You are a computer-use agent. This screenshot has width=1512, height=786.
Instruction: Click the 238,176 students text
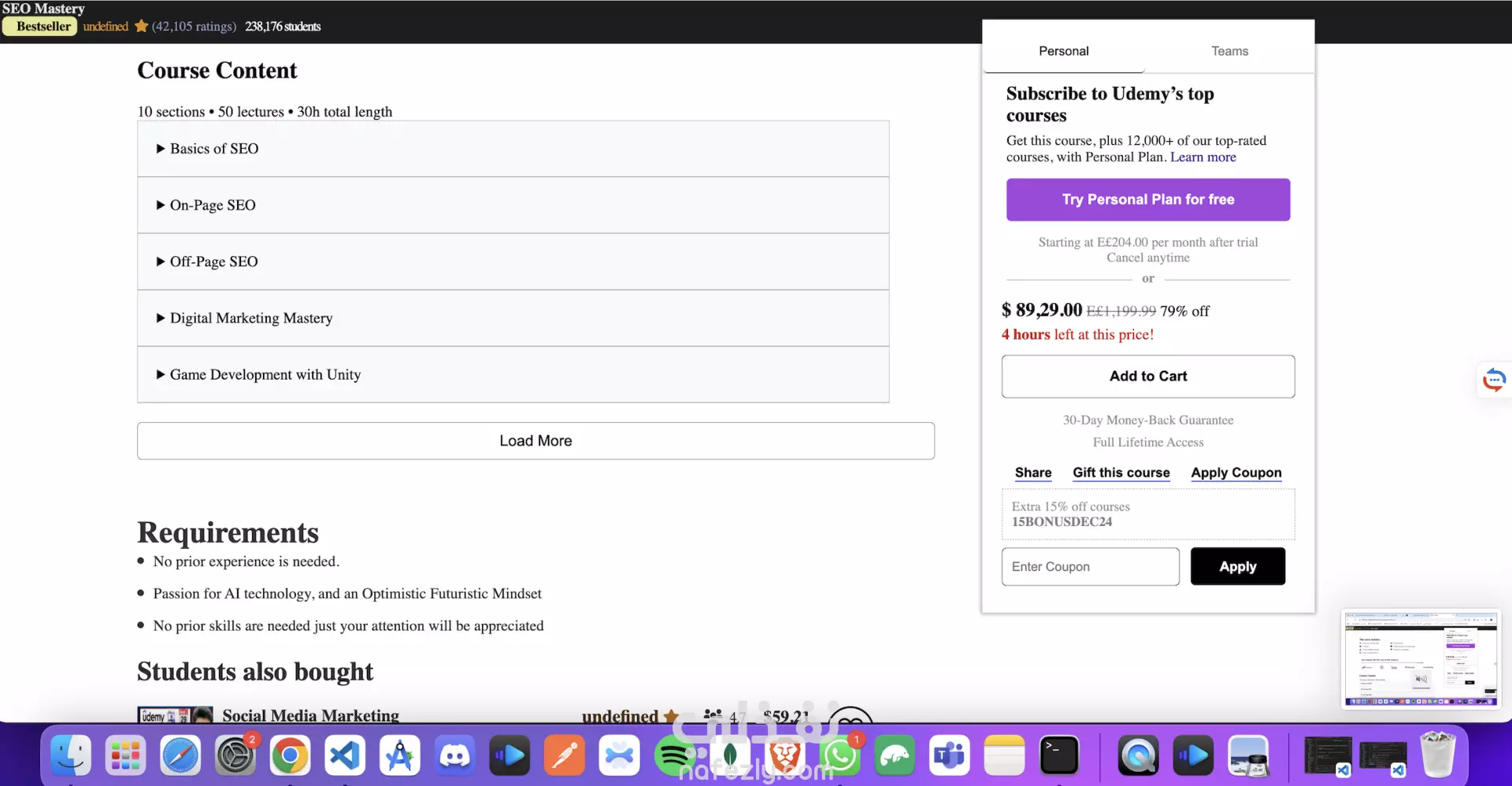(283, 26)
